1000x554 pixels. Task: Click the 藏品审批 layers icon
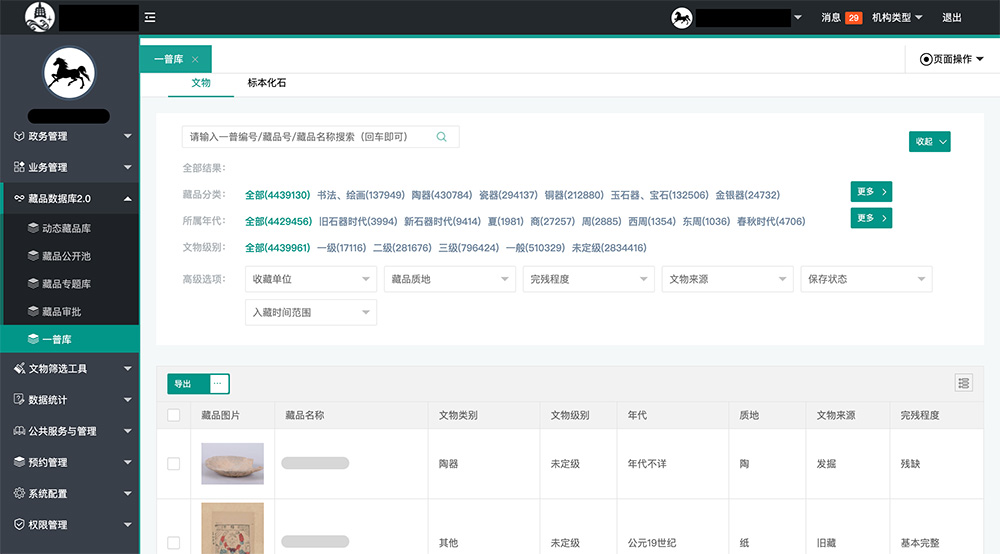[33, 311]
